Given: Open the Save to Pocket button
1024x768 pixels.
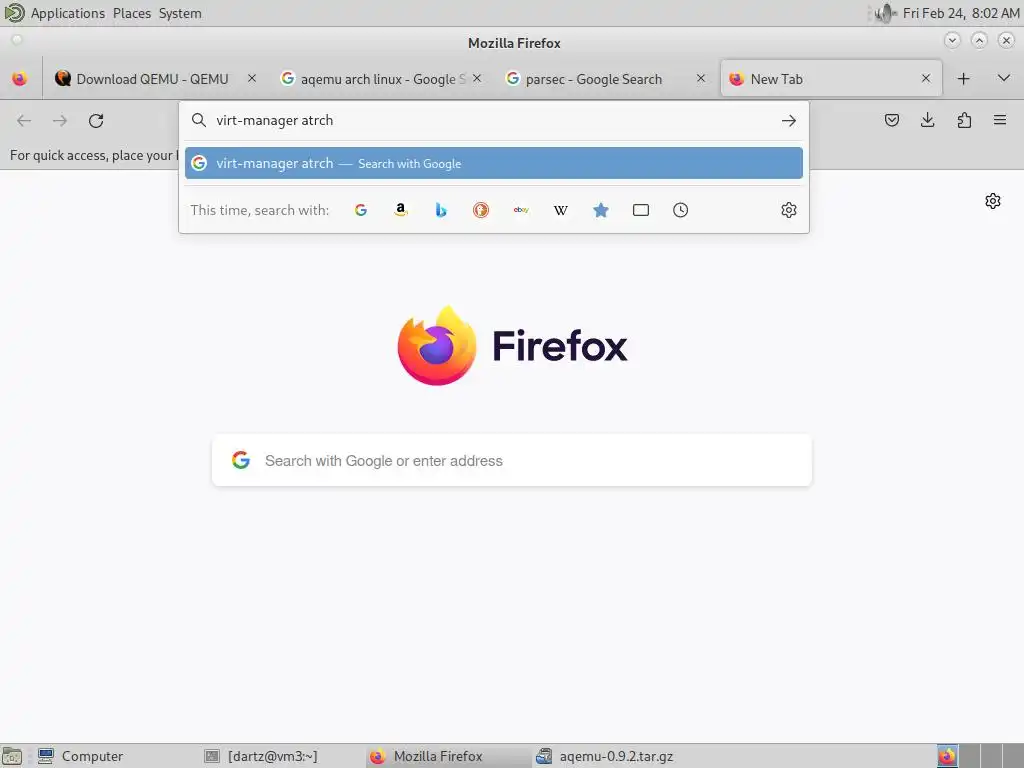Looking at the screenshot, I should (x=891, y=120).
